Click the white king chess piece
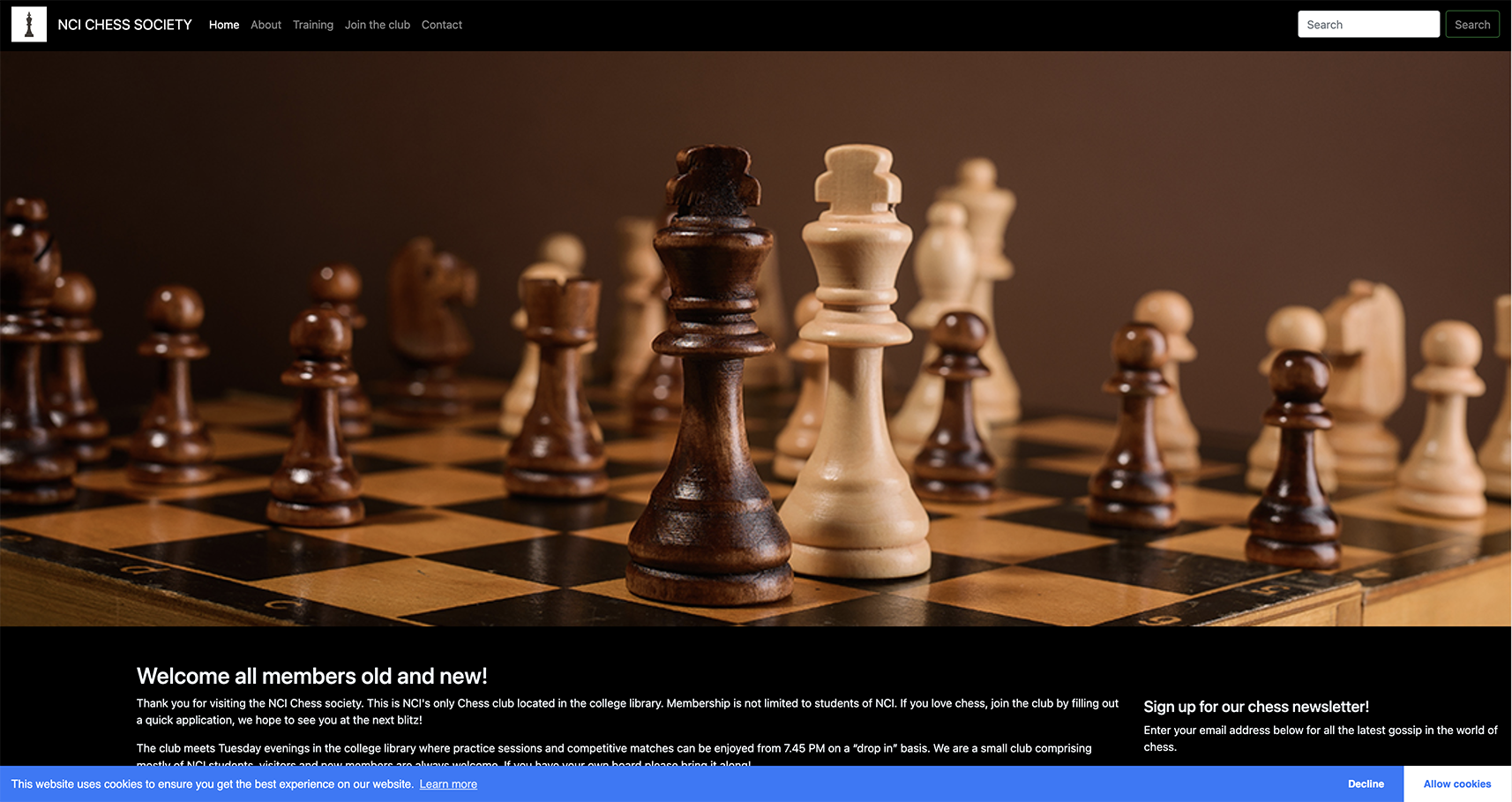The width and height of the screenshot is (1512, 802). [856, 371]
